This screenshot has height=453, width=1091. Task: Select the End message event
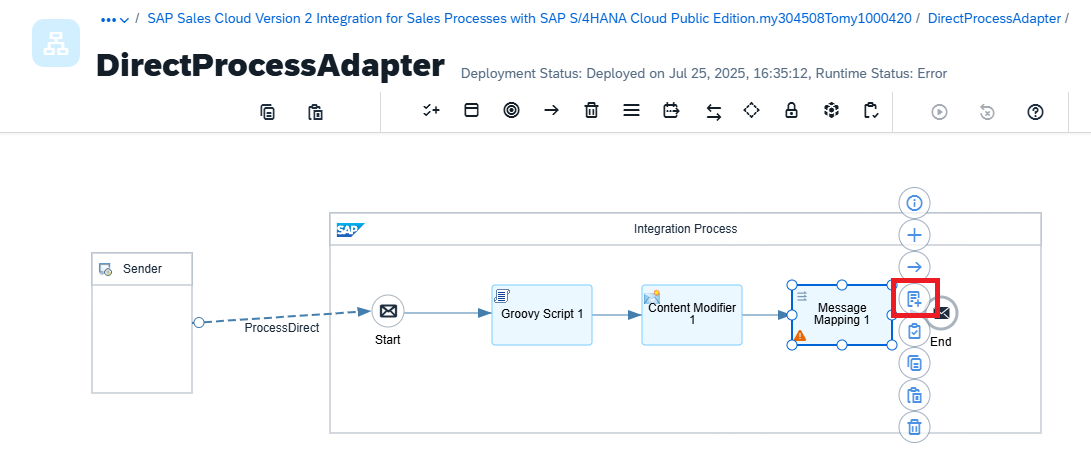point(943,313)
